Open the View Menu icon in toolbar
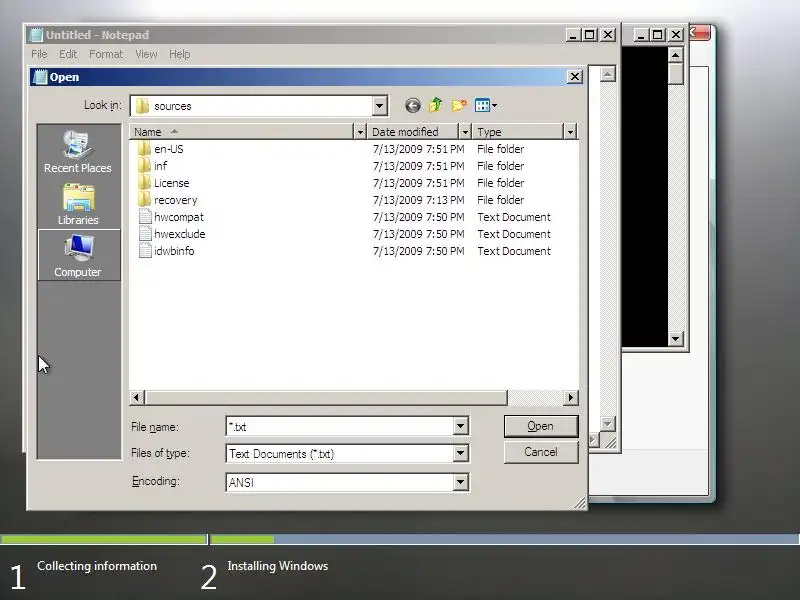Image resolution: width=800 pixels, height=600 pixels. click(x=486, y=106)
